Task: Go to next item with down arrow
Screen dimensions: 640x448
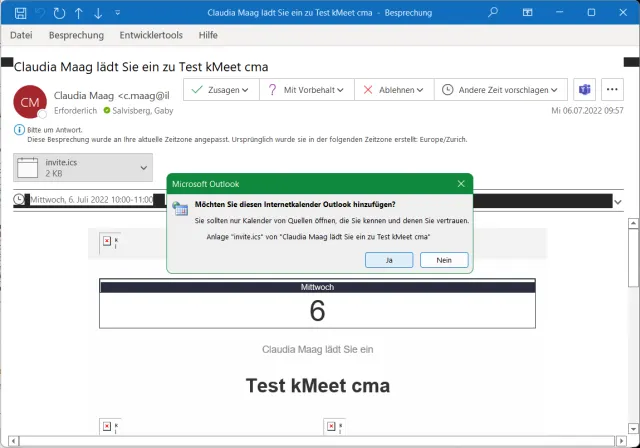Action: pyautogui.click(x=98, y=13)
